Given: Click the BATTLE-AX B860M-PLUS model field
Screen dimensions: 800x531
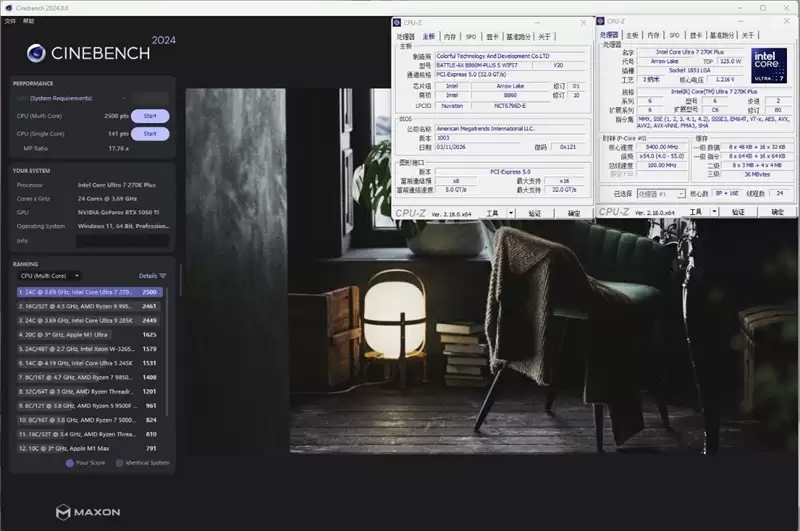Looking at the screenshot, I should click(x=483, y=65).
